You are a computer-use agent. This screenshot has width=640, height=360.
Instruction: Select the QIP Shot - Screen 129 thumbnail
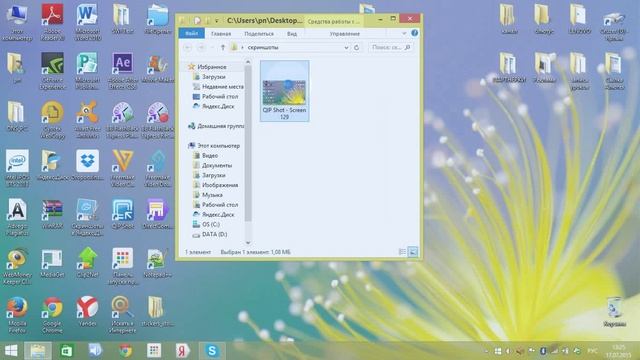(284, 91)
